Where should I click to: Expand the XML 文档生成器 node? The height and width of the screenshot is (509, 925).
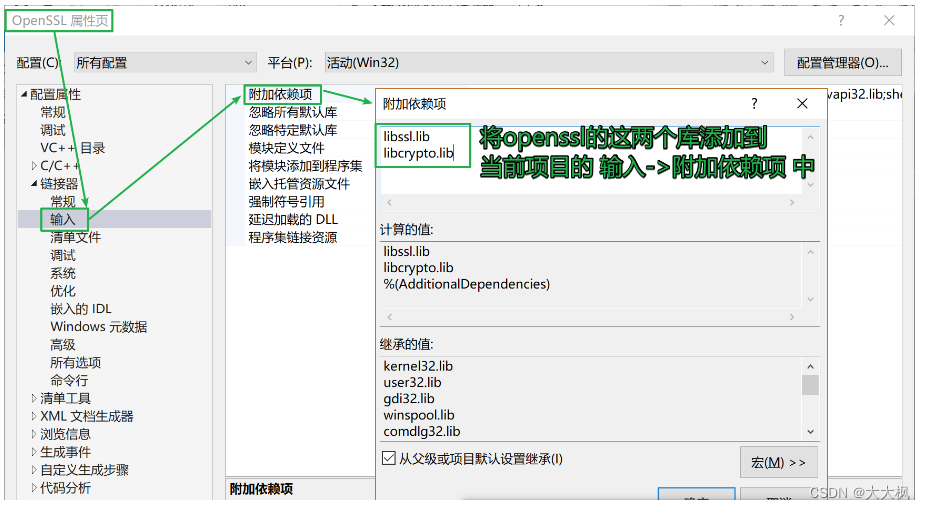(x=34, y=416)
